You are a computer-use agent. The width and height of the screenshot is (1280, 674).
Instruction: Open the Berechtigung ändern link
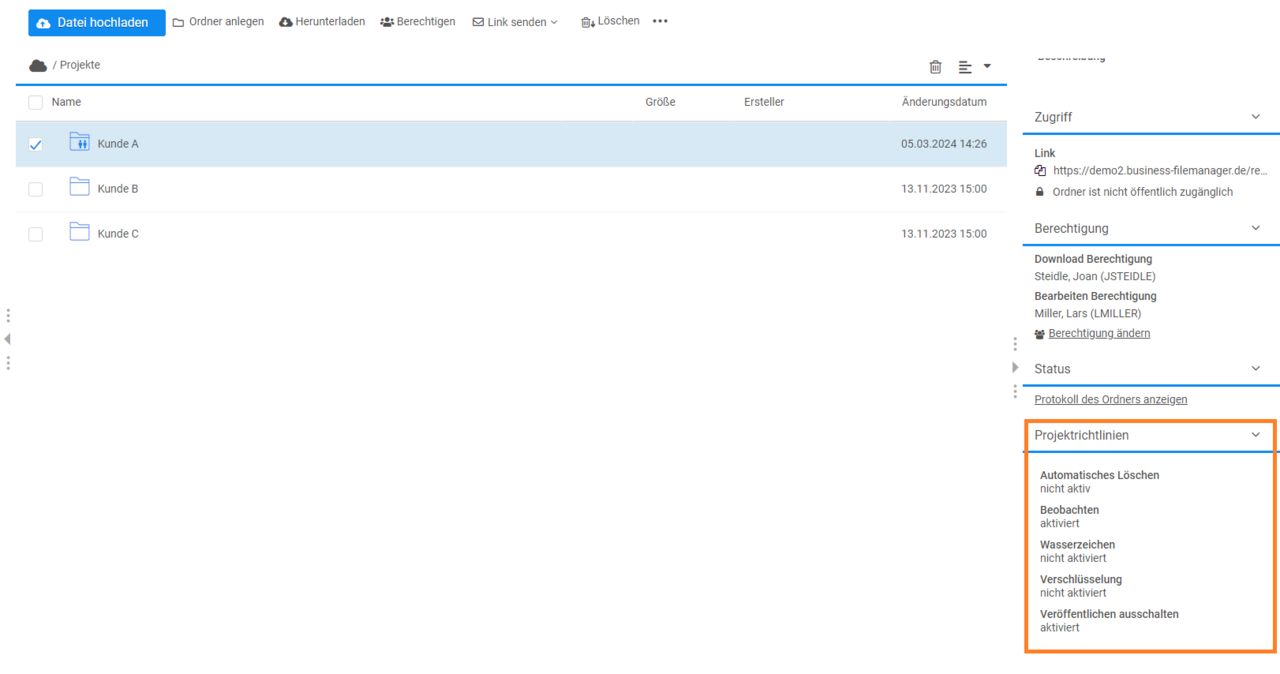[x=1098, y=333]
